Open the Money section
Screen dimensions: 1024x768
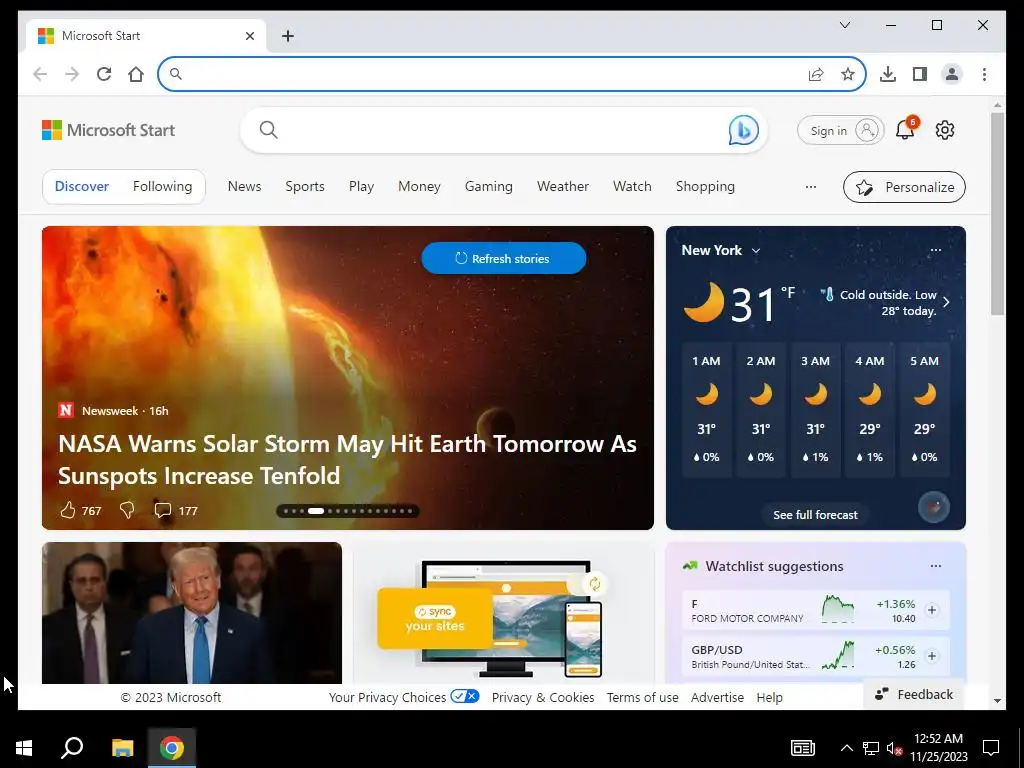coord(419,187)
